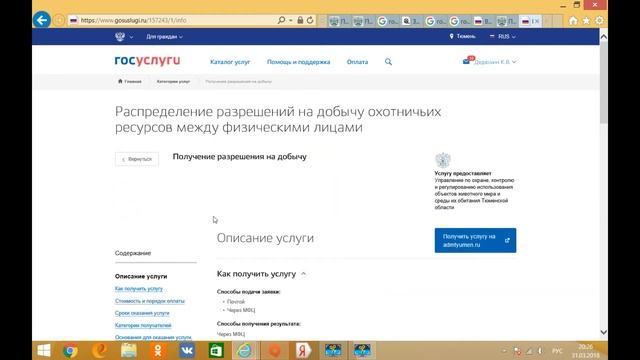Click the coat of arms emblem in top bar
Viewport: 640px width, 360px height.
[x=120, y=36]
